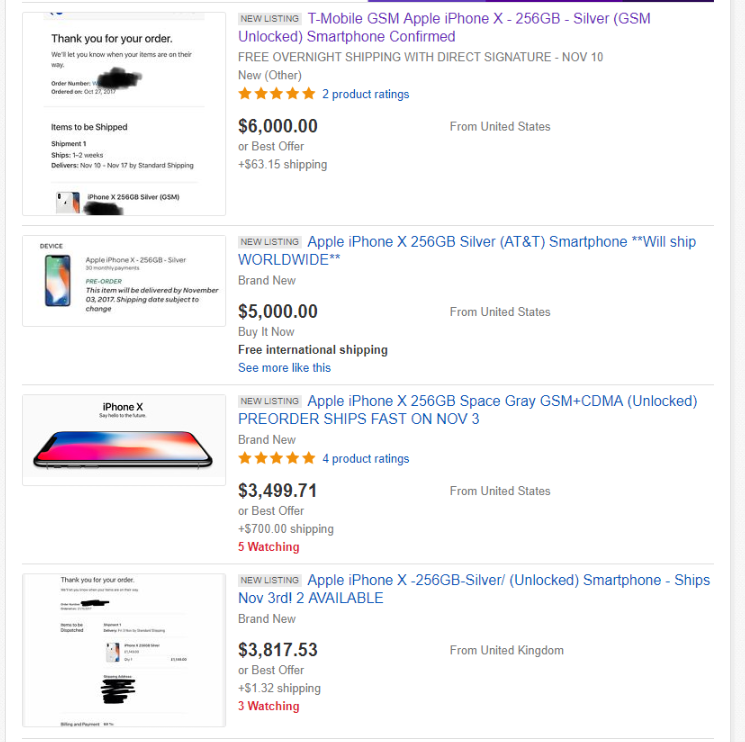
Task: Open the '2 product ratings' link
Action: tap(365, 94)
